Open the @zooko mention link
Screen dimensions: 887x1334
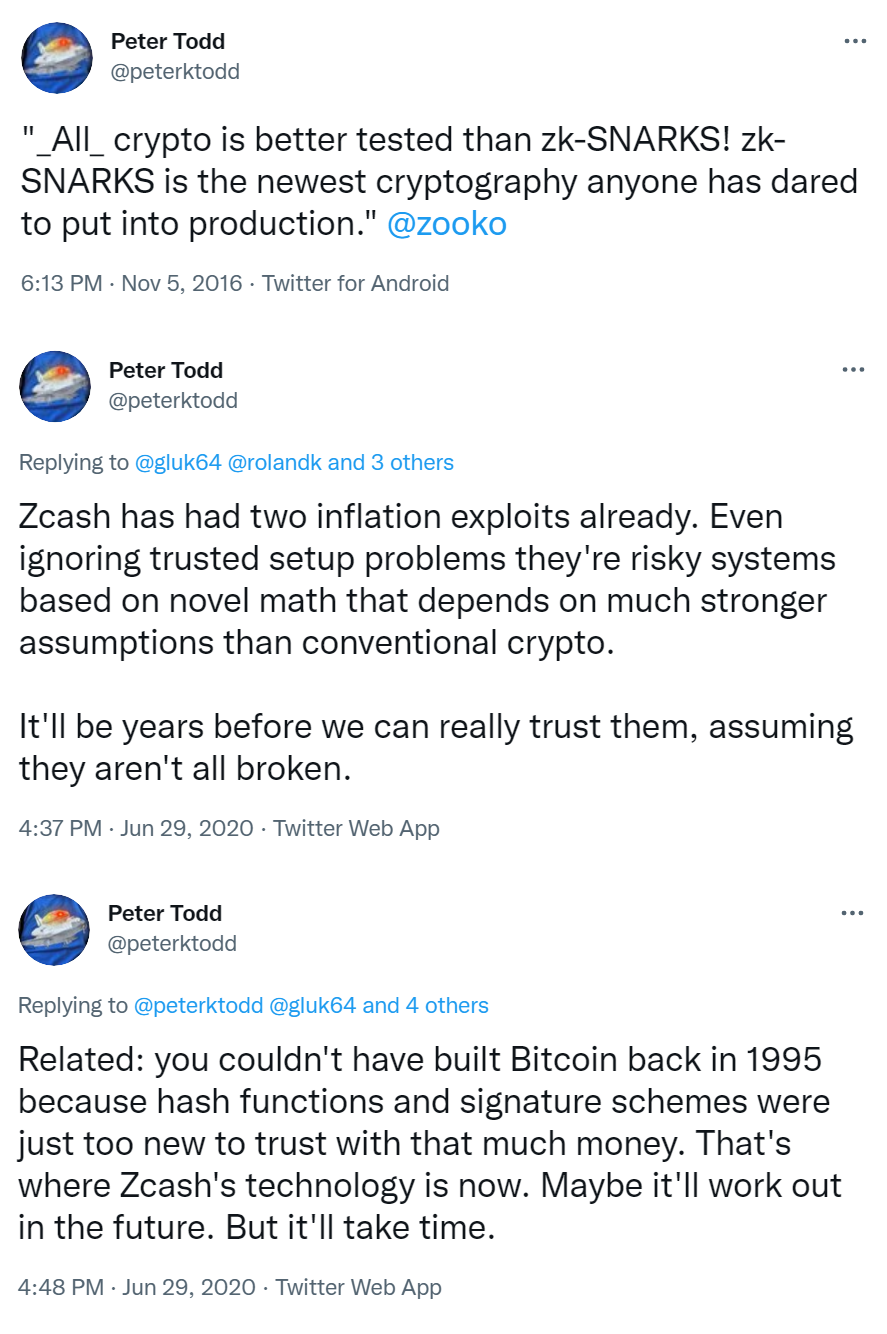(x=446, y=224)
